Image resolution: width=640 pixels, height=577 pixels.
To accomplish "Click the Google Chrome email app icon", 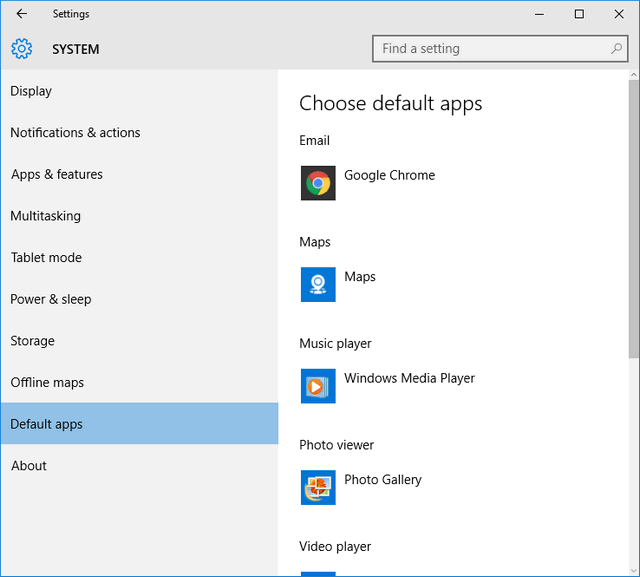I will (318, 183).
